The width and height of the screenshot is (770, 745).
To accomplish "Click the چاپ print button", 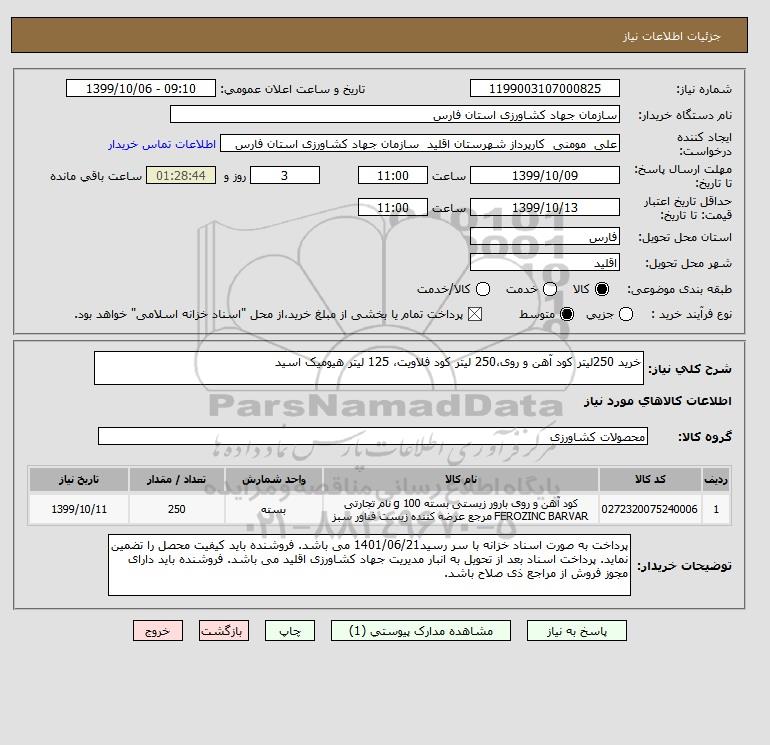I will click(290, 631).
